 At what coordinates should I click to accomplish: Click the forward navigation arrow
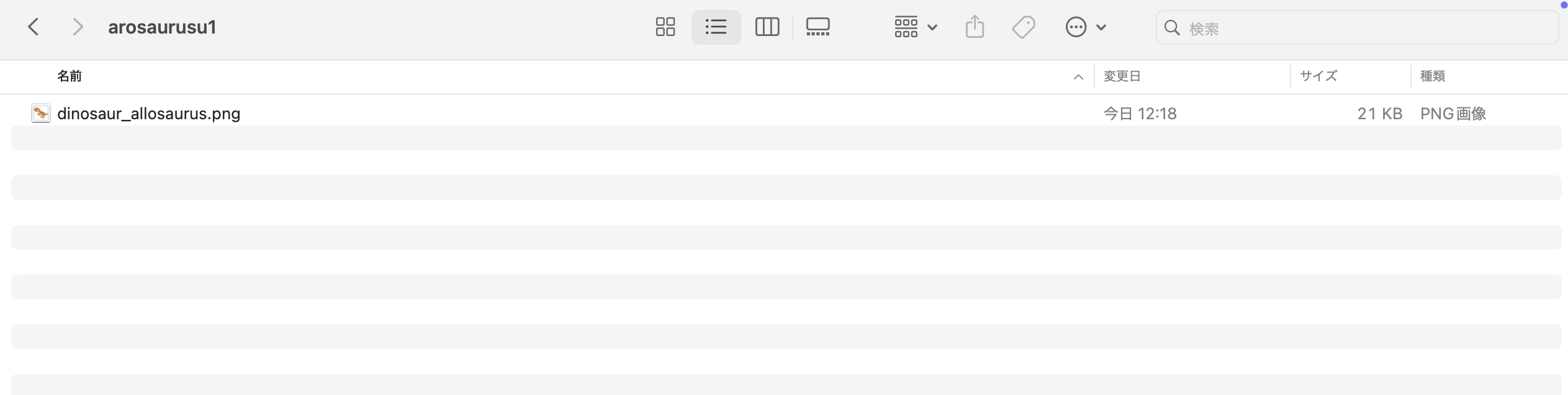[78, 27]
